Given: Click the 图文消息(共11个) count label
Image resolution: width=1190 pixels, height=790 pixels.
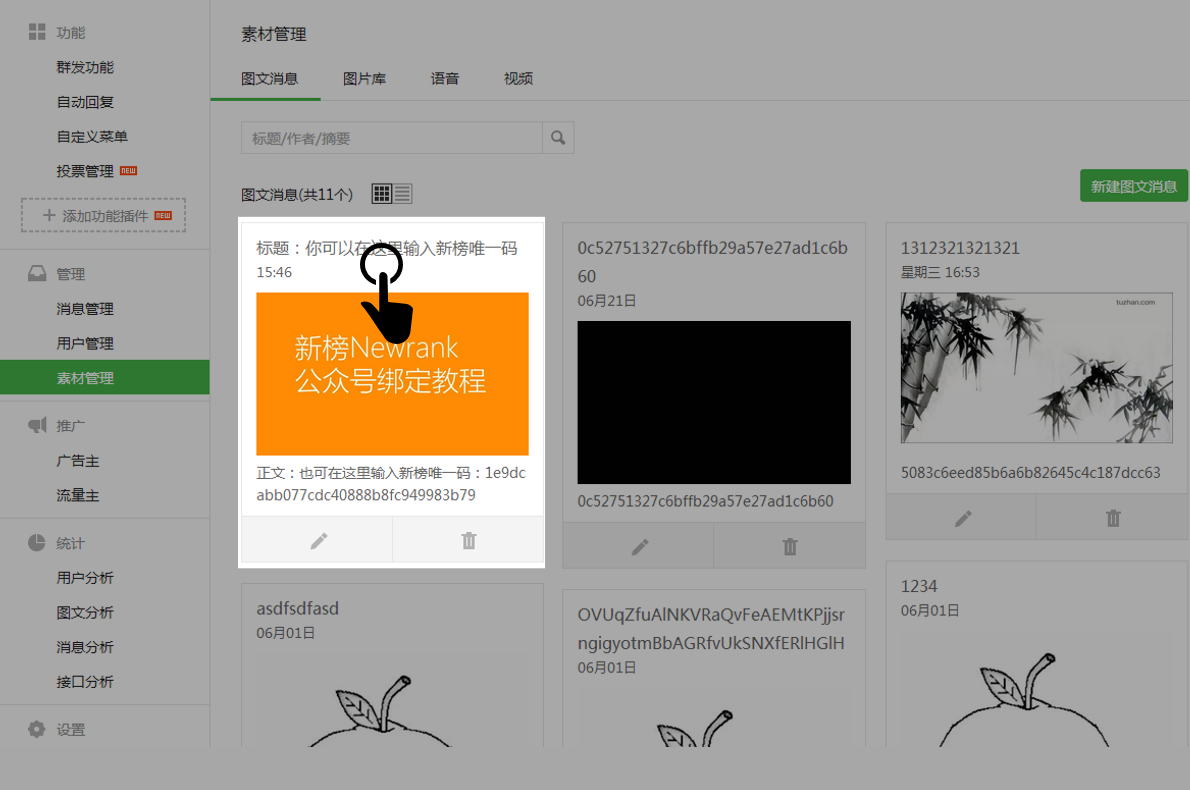Looking at the screenshot, I should click(x=297, y=195).
